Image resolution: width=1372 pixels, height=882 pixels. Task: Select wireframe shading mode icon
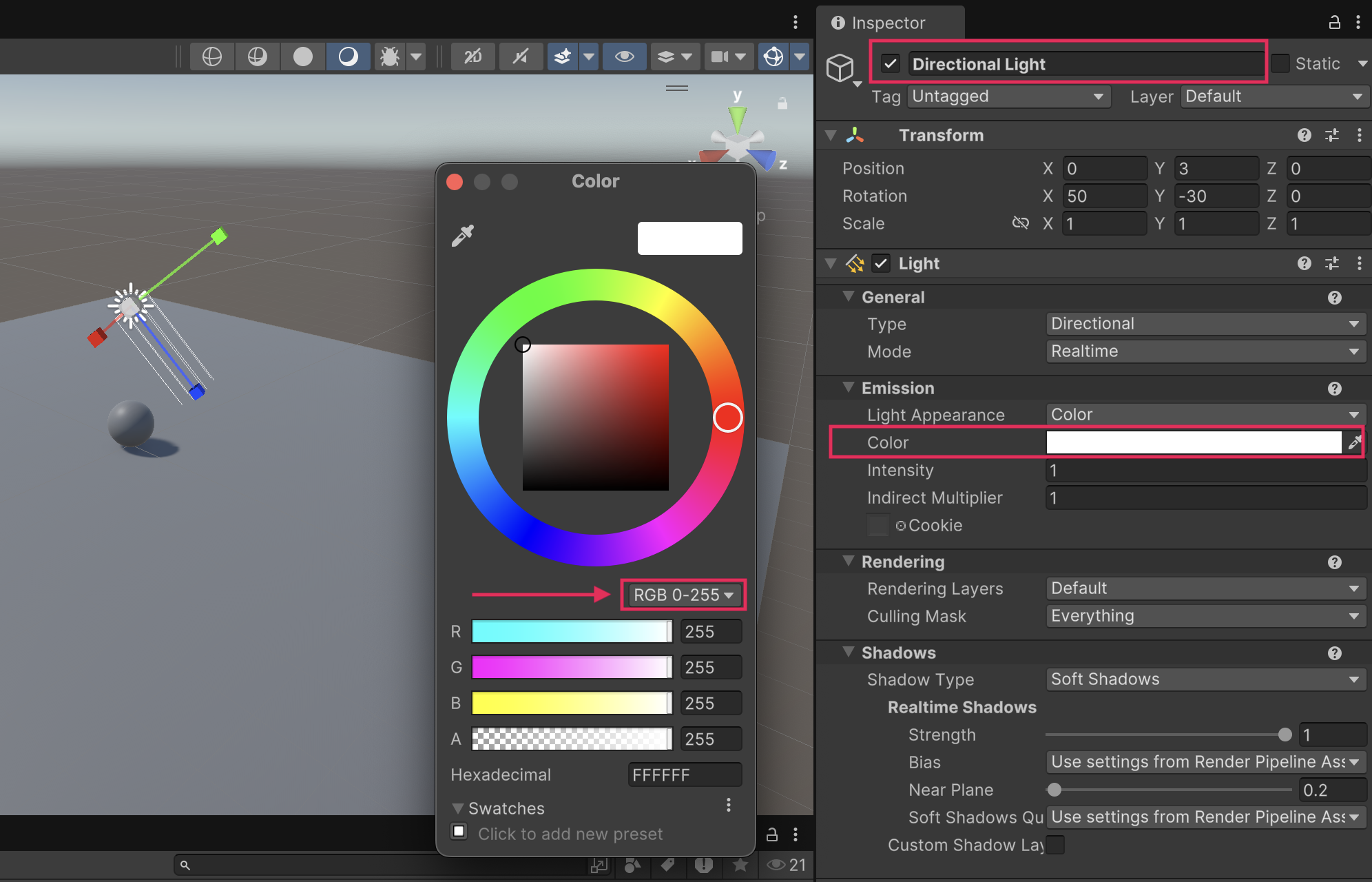coord(211,57)
